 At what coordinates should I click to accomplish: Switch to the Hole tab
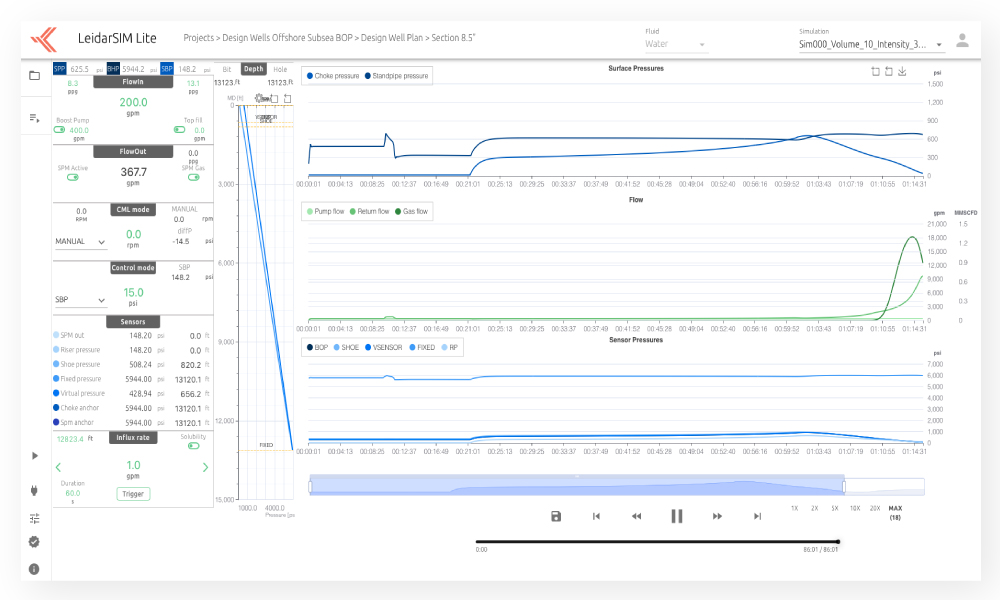click(280, 69)
